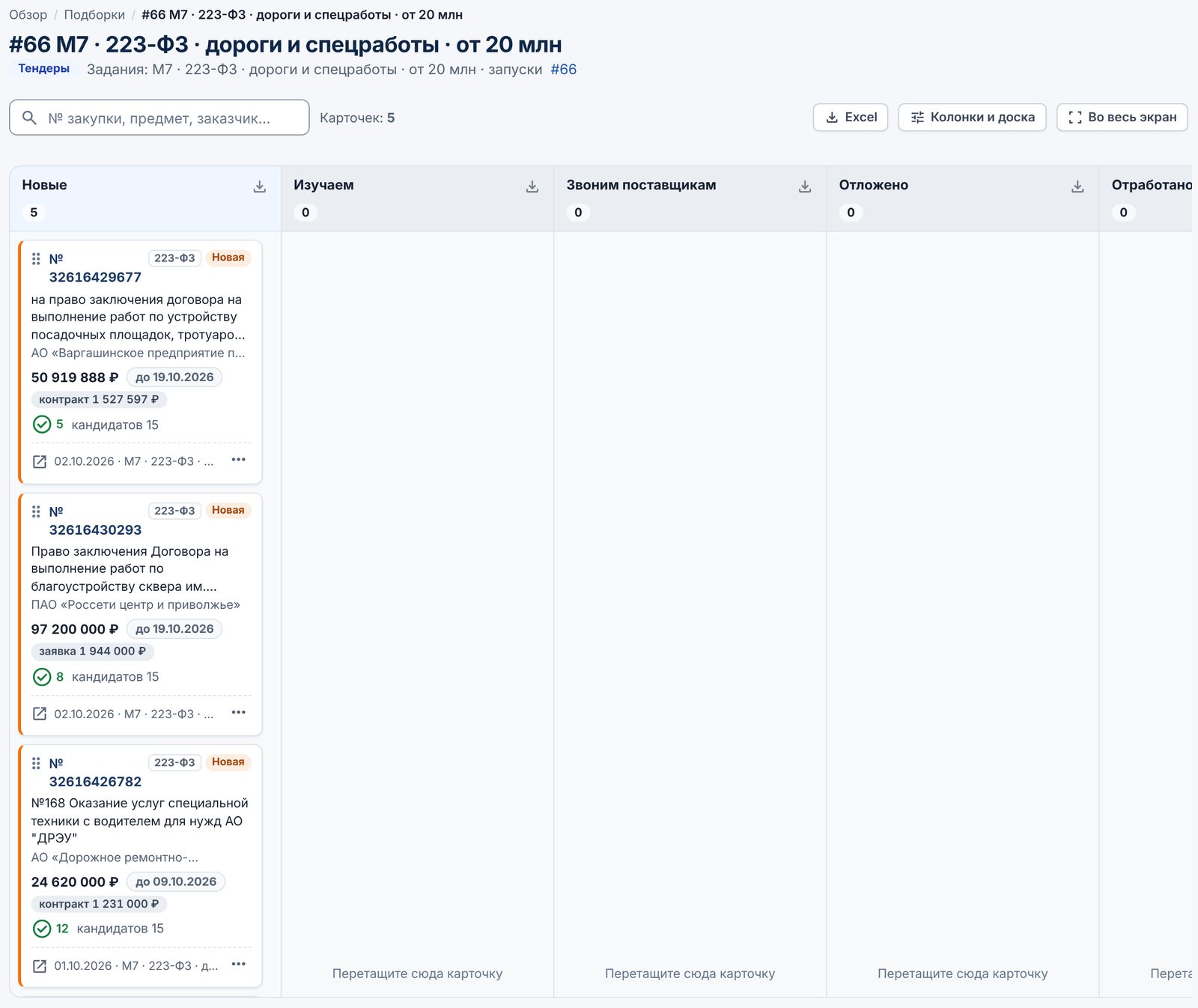Focus the № закупки search field
This screenshot has height=1008, width=1198.
pyautogui.click(x=159, y=118)
